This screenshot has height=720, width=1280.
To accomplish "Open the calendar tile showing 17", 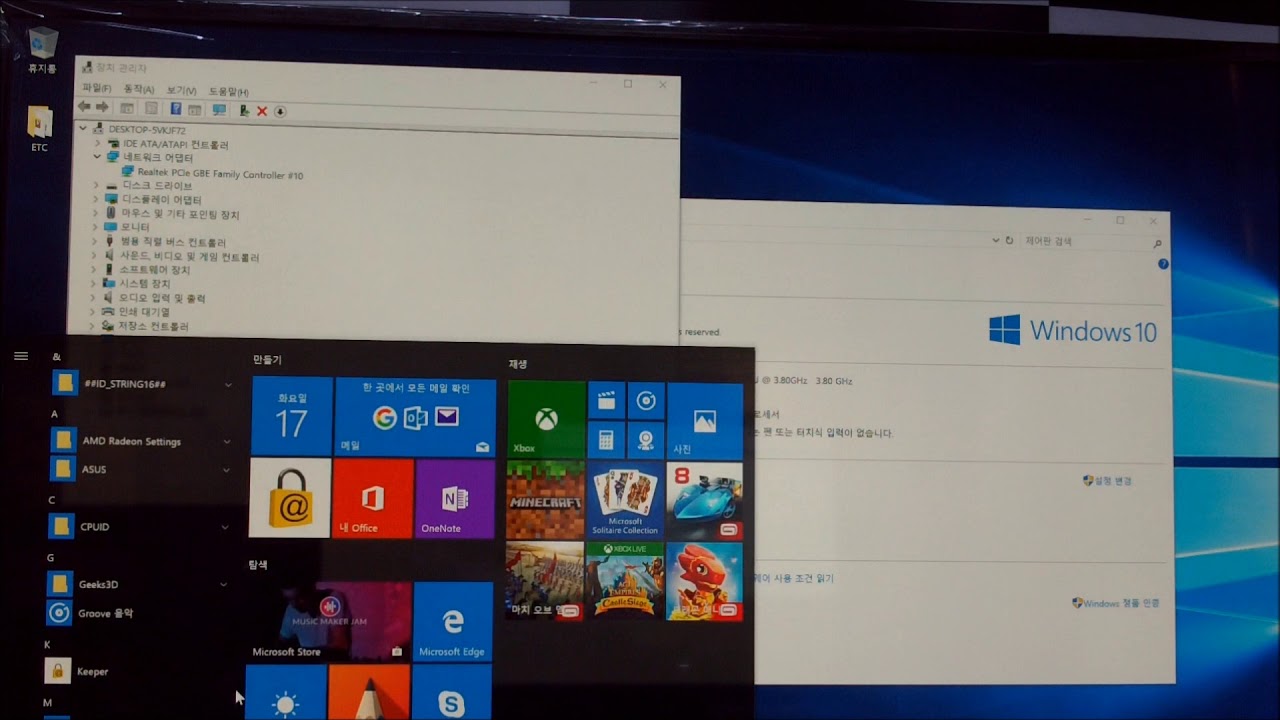I will pyautogui.click(x=291, y=417).
